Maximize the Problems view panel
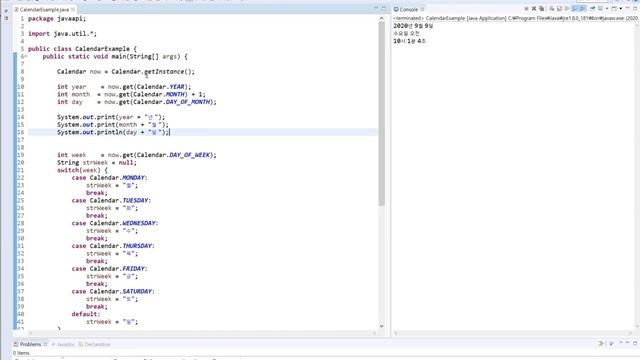Screen dimensions: 640x360 (x=635, y=343)
